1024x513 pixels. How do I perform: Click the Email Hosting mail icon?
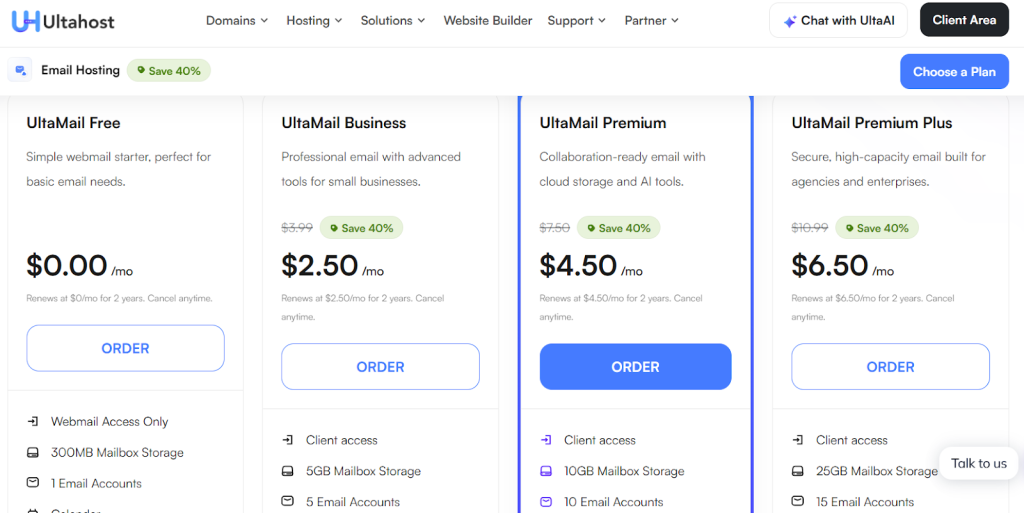20,70
